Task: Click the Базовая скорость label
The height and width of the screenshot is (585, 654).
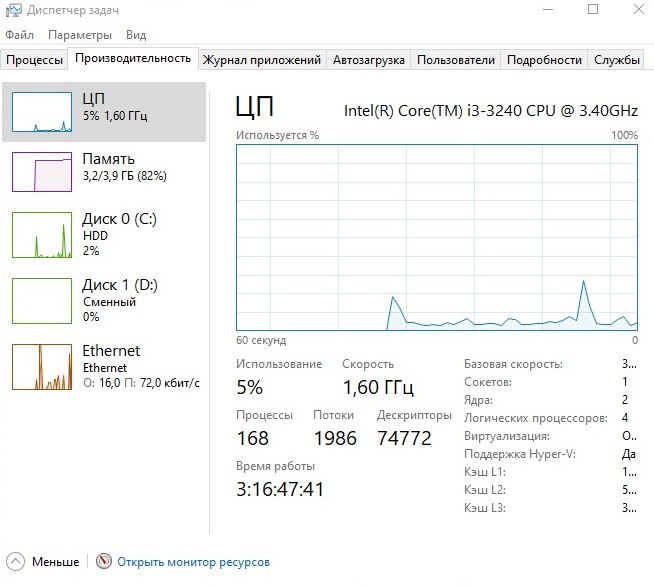Action: [x=513, y=364]
